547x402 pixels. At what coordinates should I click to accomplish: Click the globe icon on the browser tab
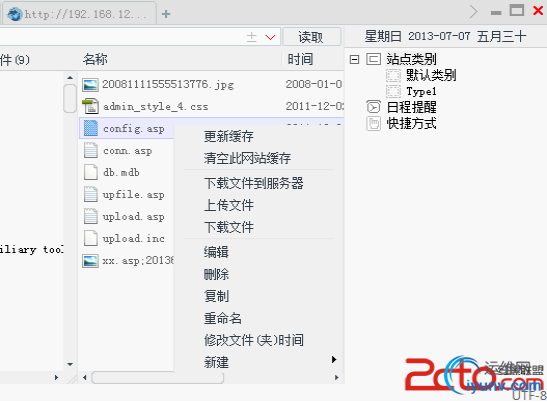tap(15, 14)
